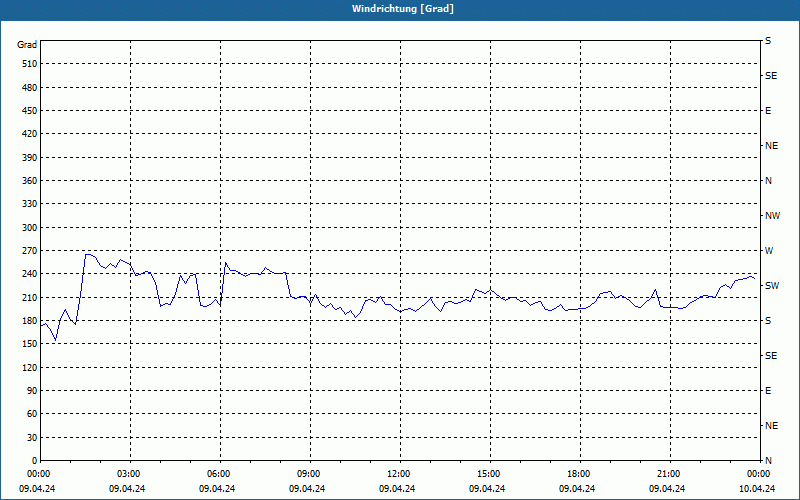Click the "Windrichtung [Grad]" chart title

pos(403,9)
